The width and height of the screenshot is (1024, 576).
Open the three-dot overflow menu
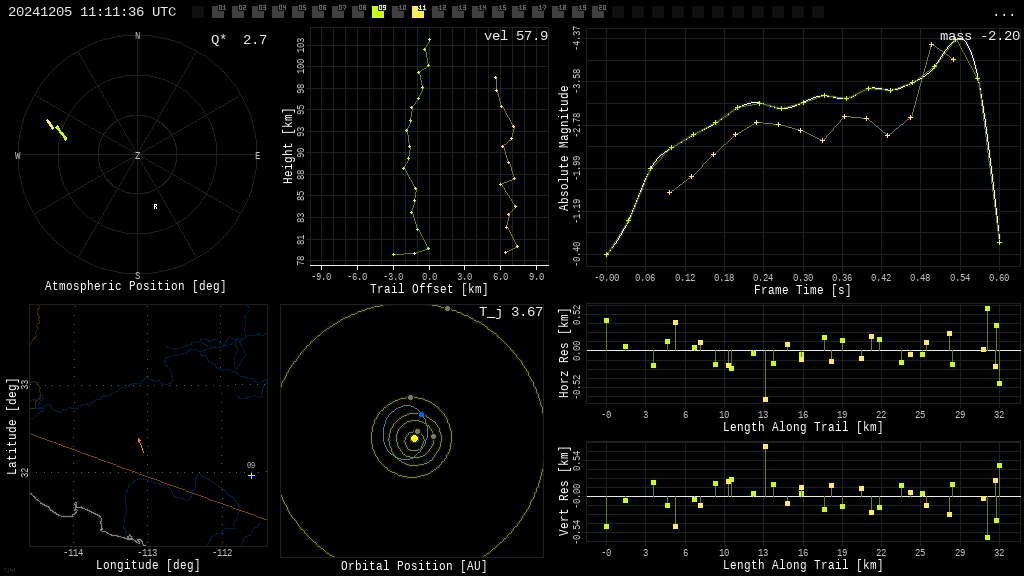tap(1003, 13)
